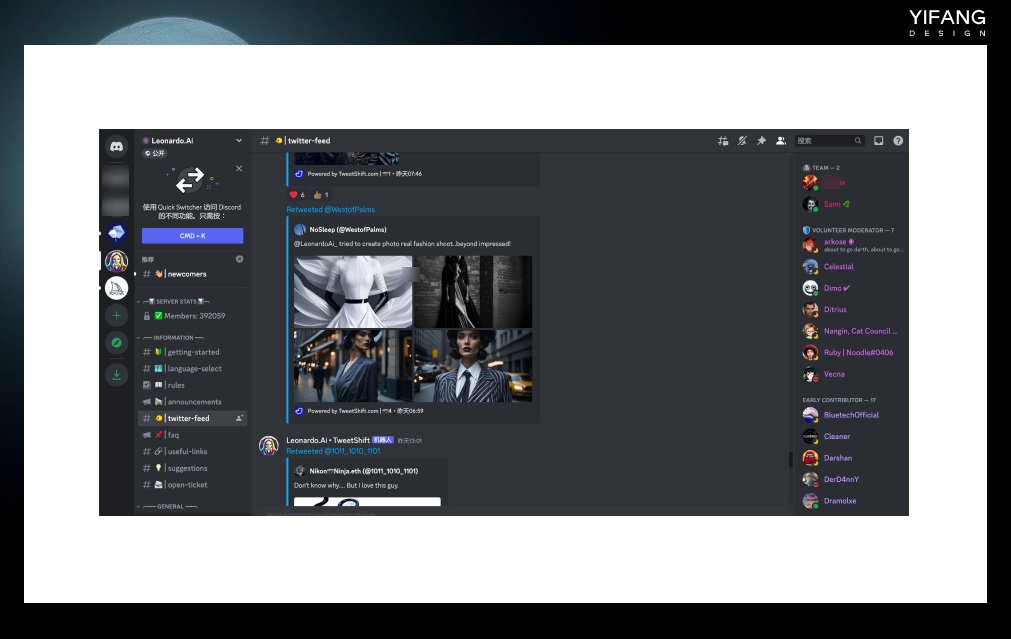Click the Threads icon in header

(723, 141)
